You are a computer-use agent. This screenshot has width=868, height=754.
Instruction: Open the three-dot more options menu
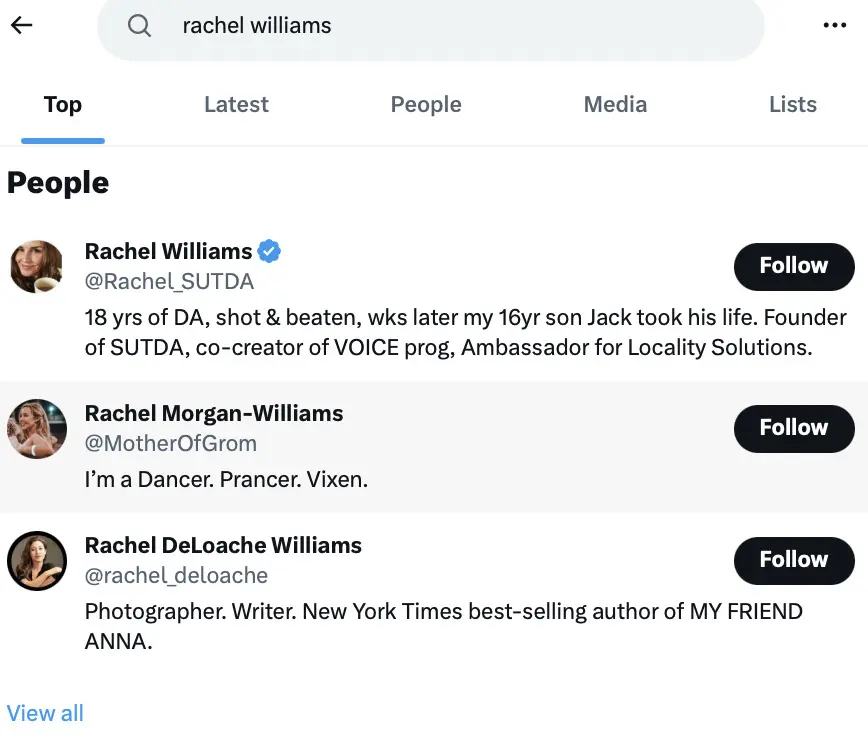pos(834,26)
